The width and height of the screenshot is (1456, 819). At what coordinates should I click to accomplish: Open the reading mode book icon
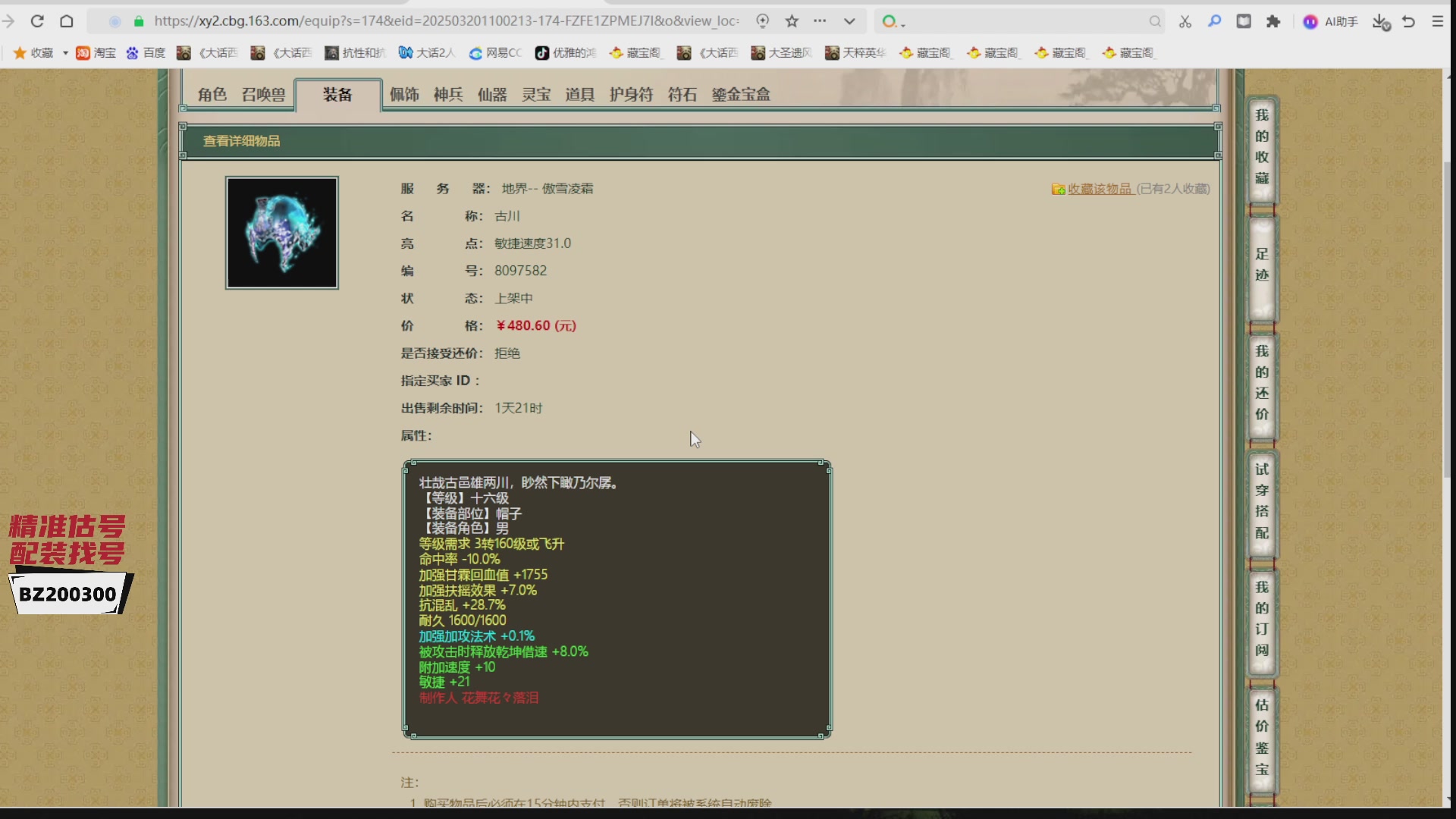point(1244,21)
